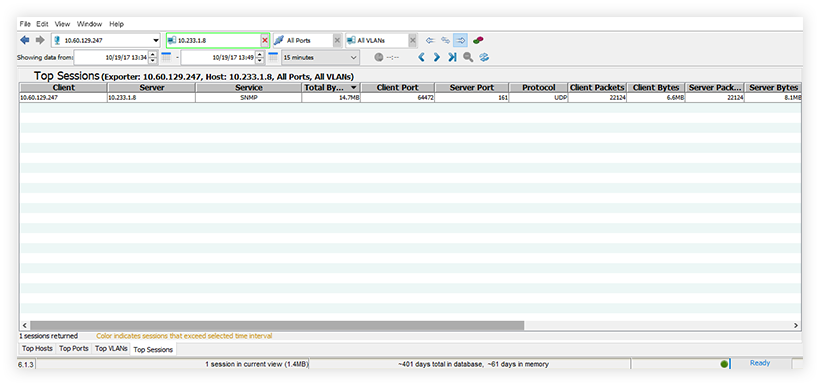Click the magnifier zoom icon
The height and width of the screenshot is (387, 821).
pyautogui.click(x=468, y=58)
